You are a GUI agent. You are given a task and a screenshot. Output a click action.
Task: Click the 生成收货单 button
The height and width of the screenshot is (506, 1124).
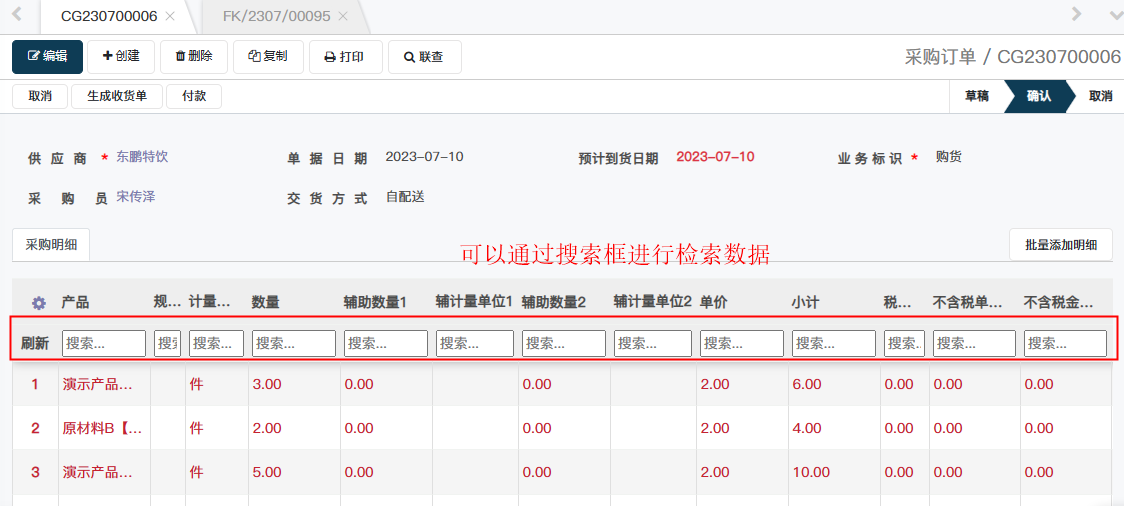(117, 96)
